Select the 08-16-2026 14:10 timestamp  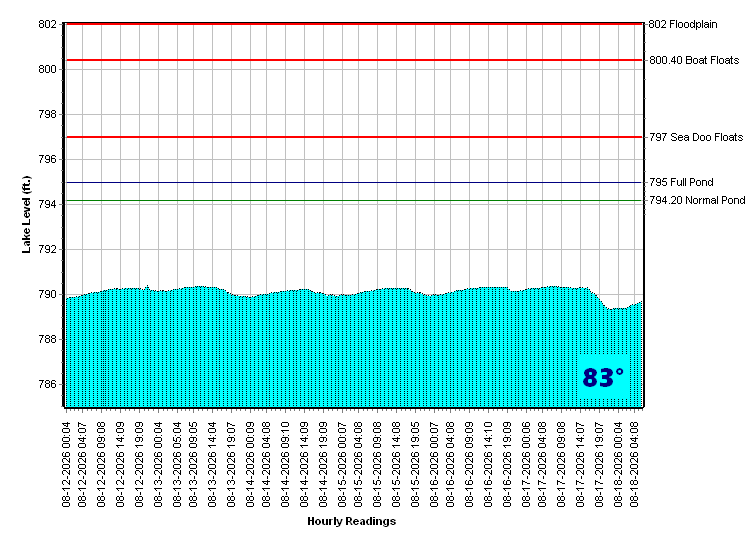487,464
